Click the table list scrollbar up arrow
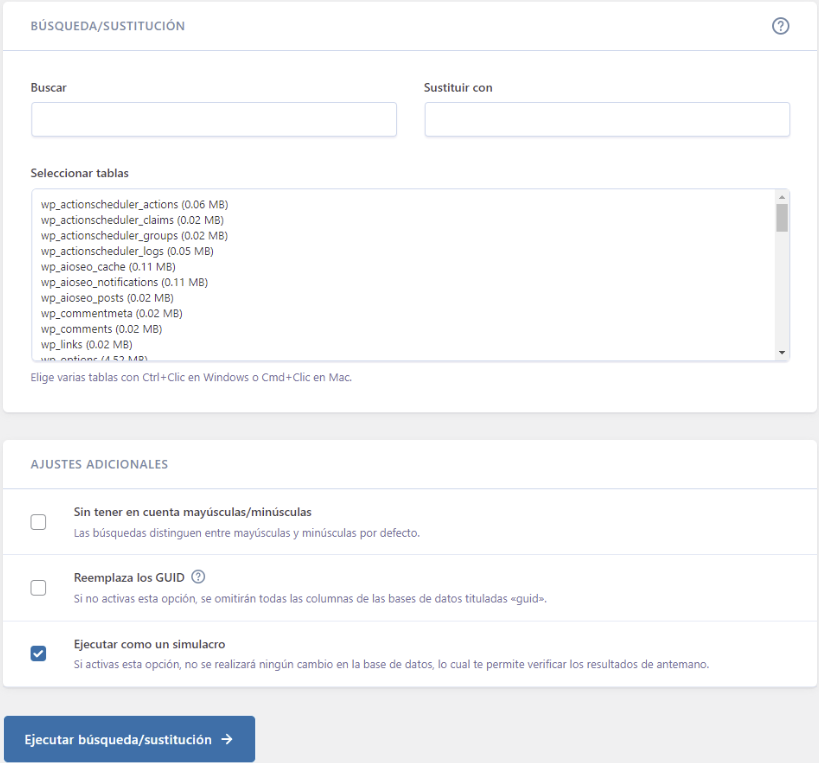Screen dimensions: 819x763 pos(782,197)
